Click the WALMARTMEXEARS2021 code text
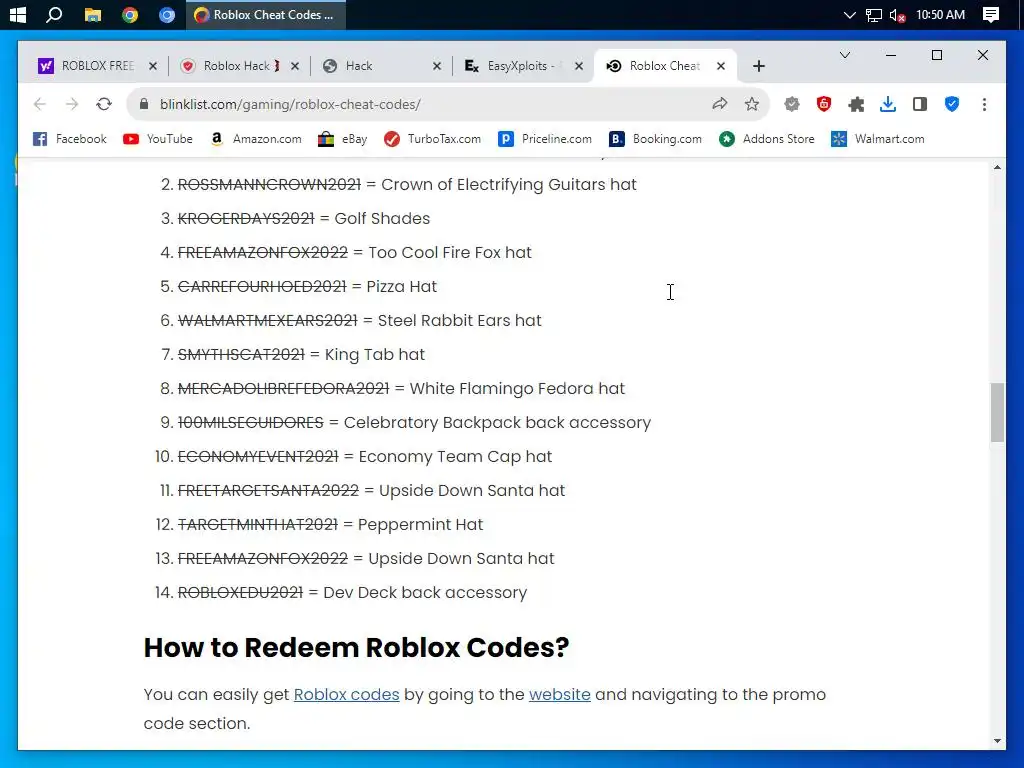 268,321
